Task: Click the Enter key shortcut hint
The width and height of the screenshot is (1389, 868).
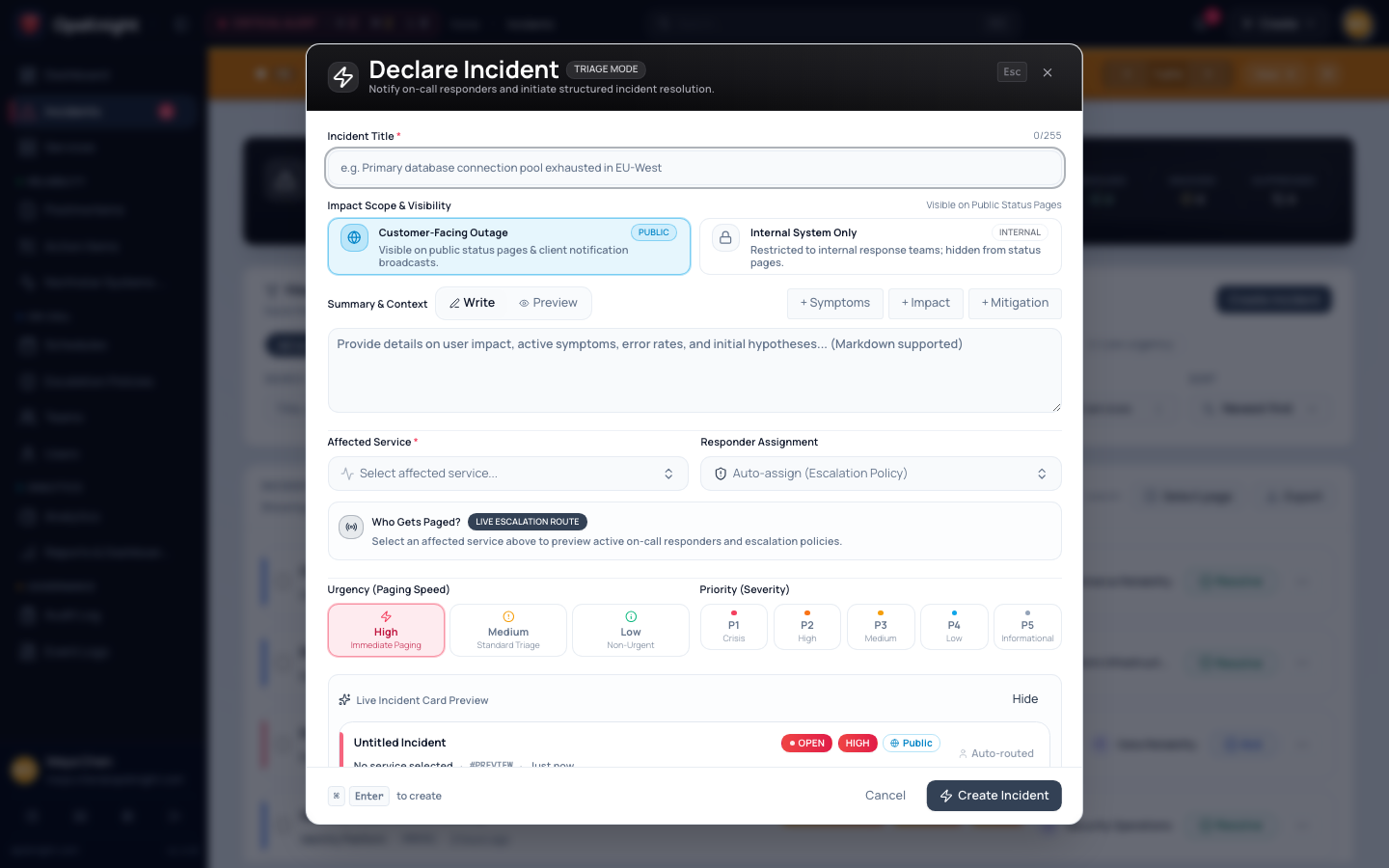Action: point(369,797)
